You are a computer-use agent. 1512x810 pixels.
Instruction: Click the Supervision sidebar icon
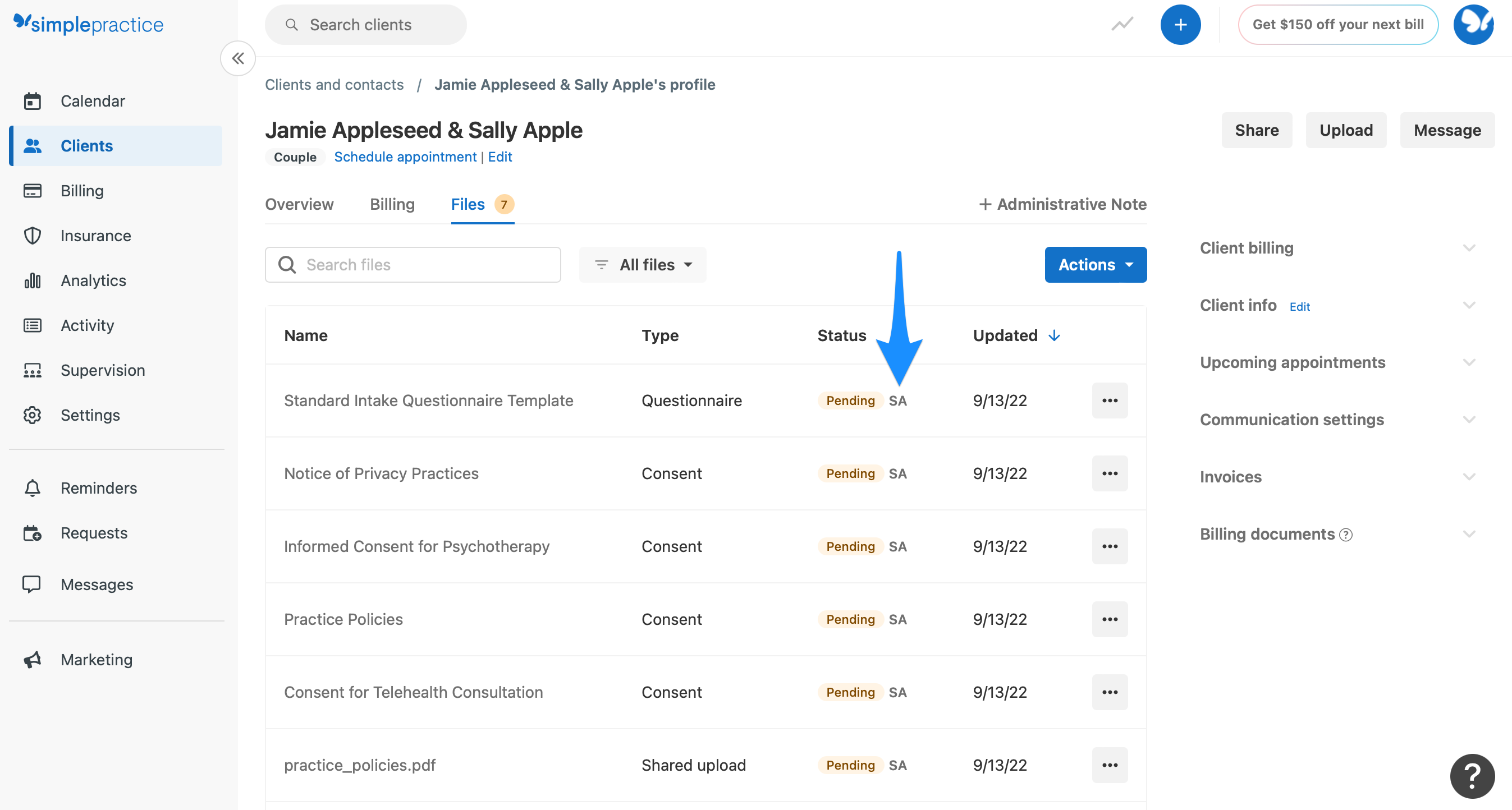33,370
